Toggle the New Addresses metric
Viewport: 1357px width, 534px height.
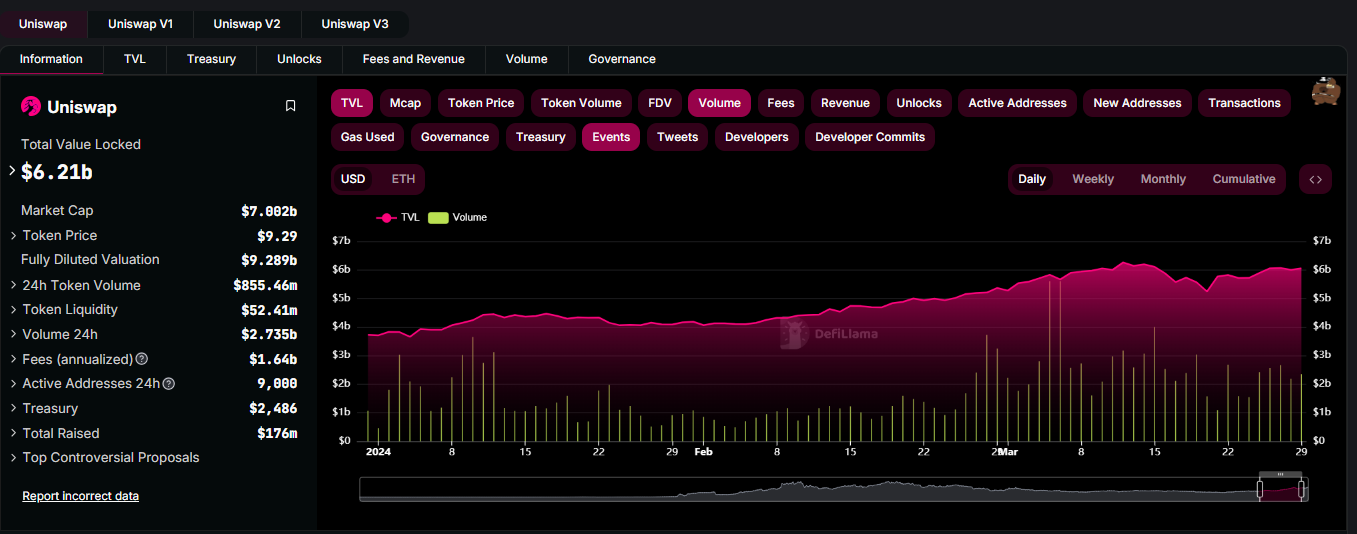click(x=1137, y=103)
